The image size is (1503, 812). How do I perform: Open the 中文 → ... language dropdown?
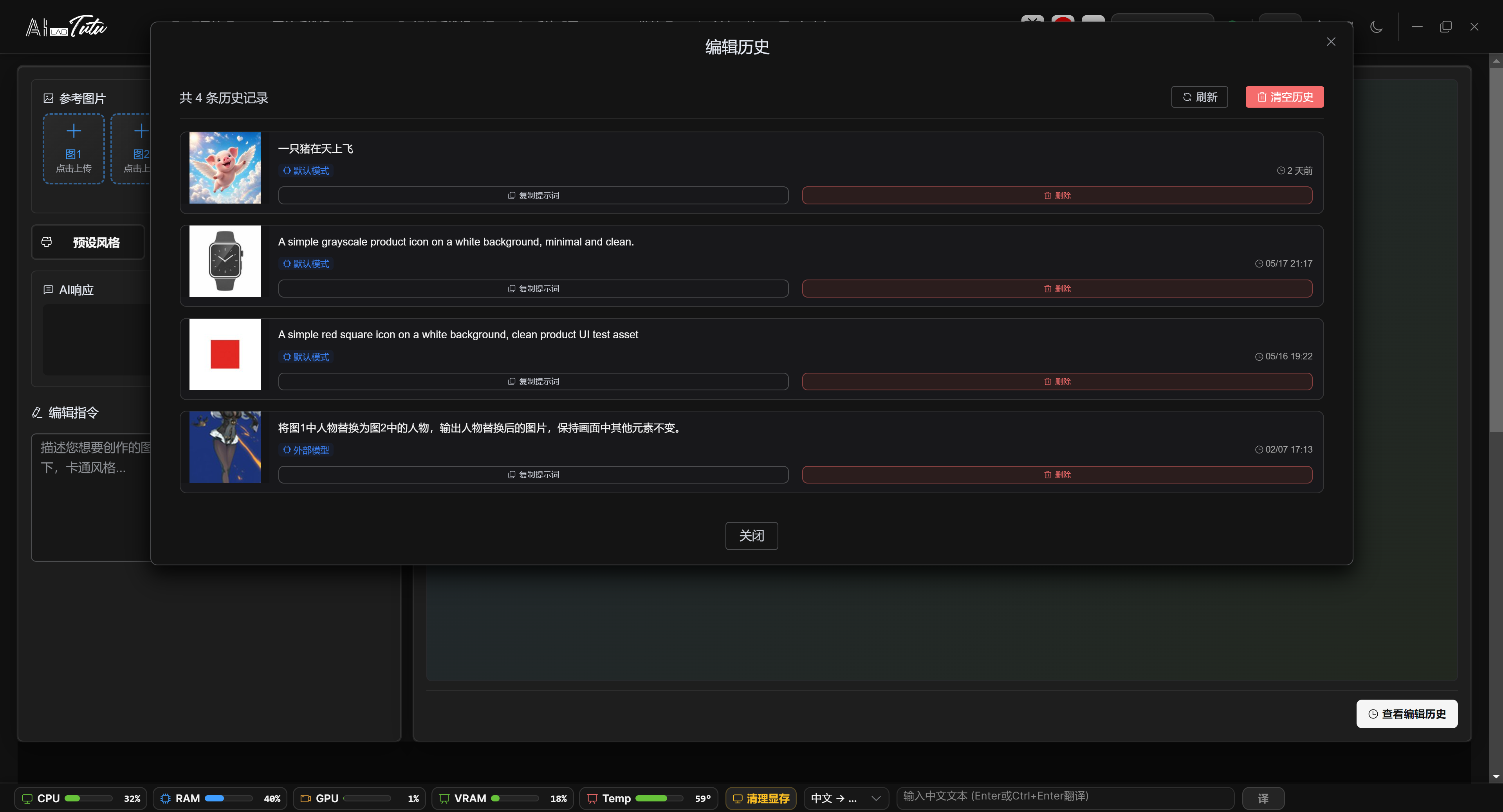(846, 799)
